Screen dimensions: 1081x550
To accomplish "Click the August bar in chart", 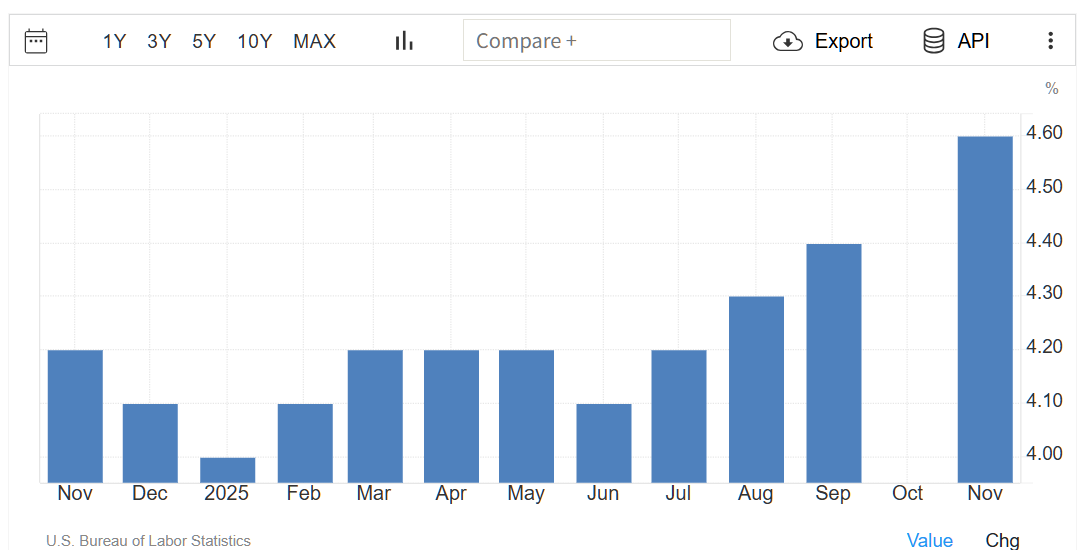I will coord(756,390).
